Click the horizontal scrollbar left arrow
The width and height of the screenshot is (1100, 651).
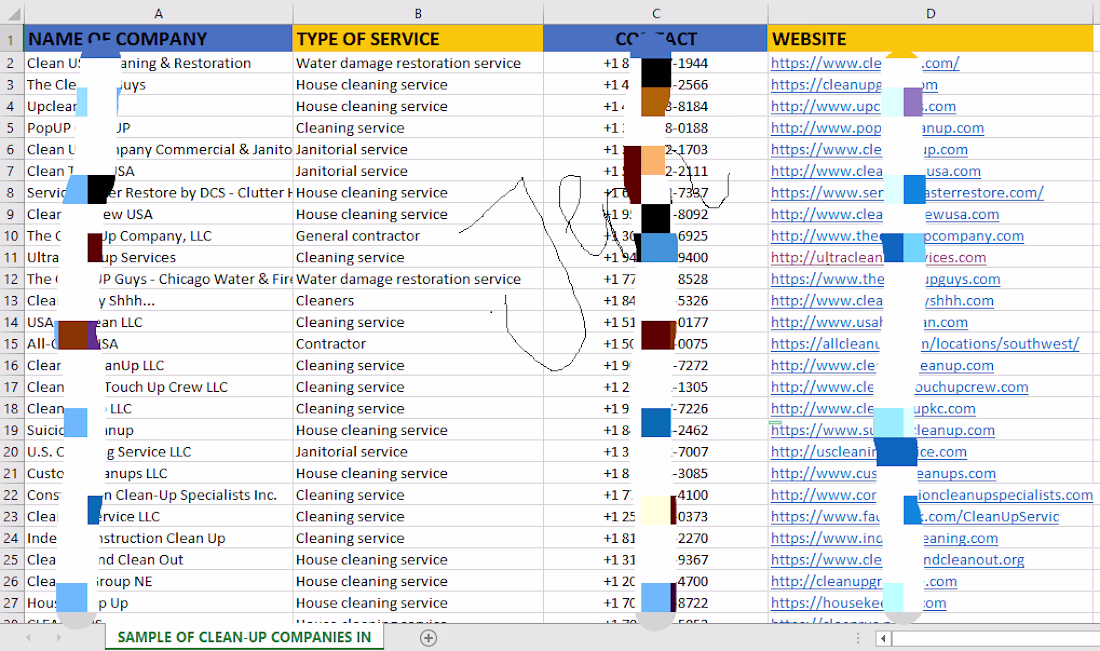(x=883, y=638)
